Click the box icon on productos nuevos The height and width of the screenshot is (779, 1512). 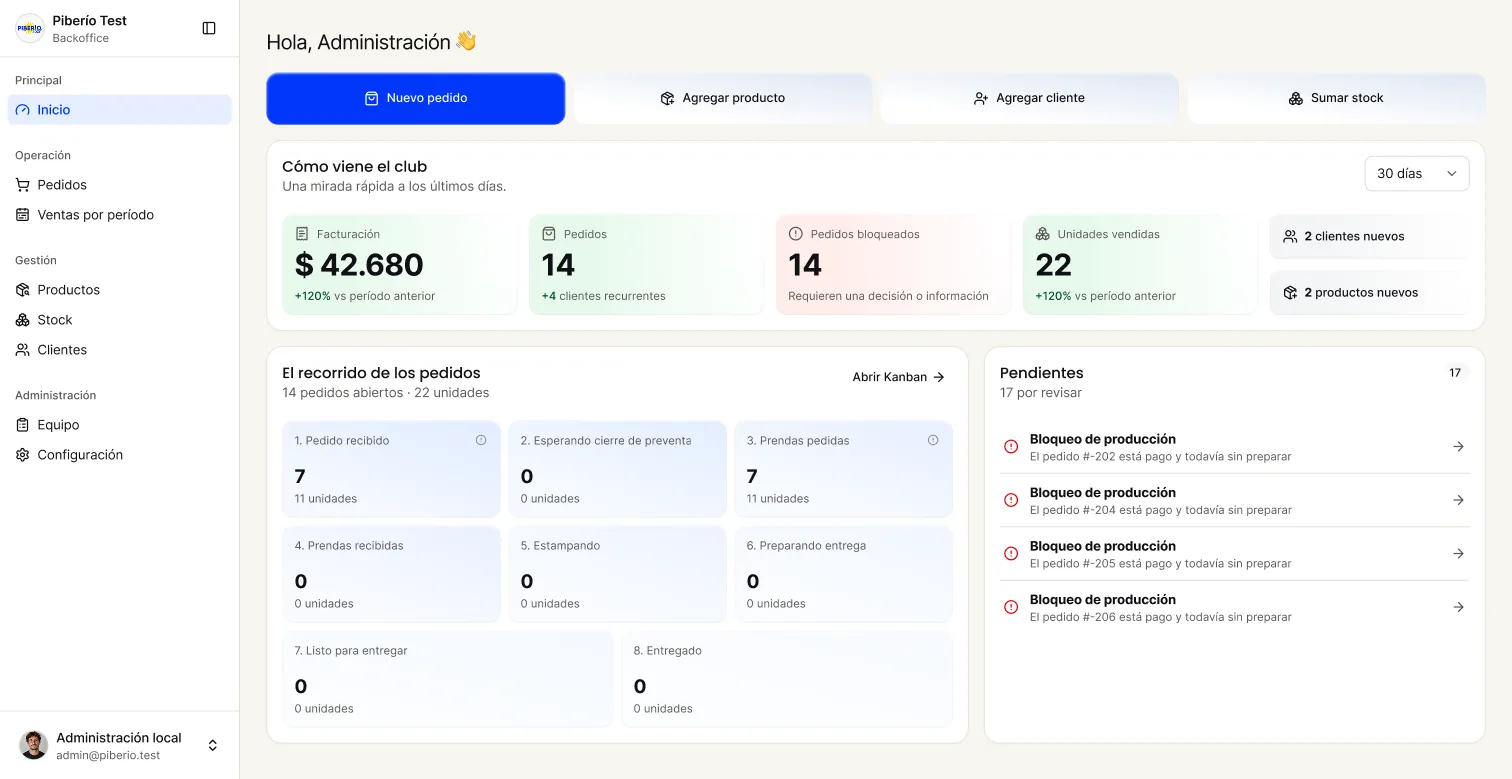(1290, 293)
